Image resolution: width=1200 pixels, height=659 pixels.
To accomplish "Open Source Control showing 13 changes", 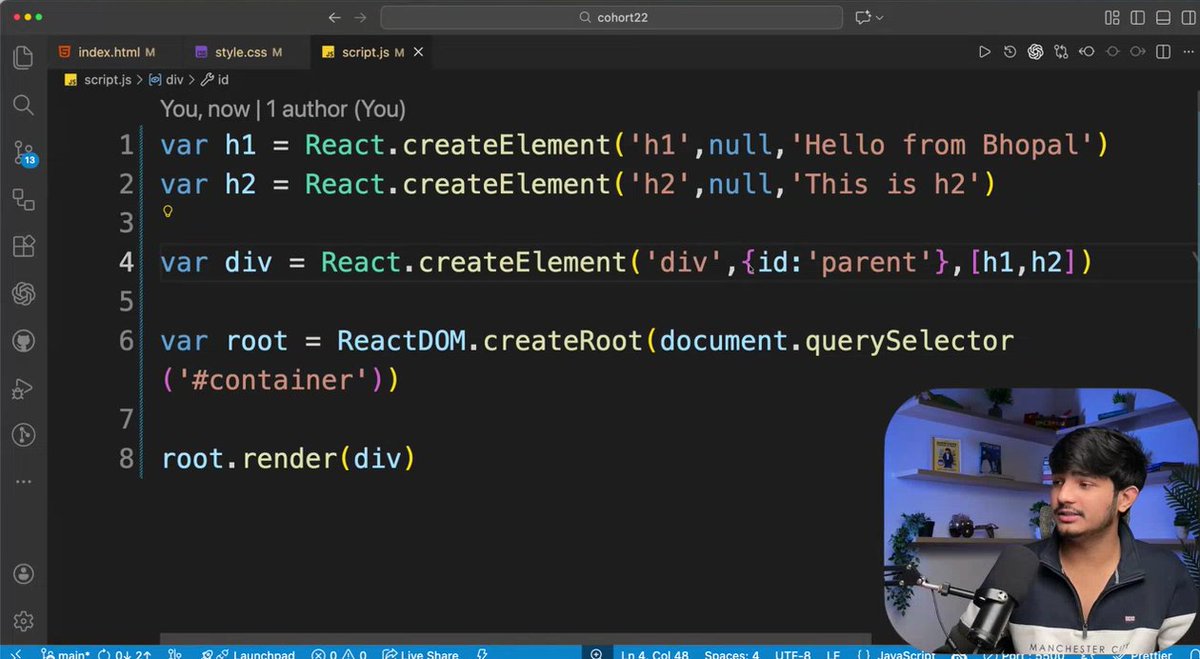I will [x=23, y=152].
